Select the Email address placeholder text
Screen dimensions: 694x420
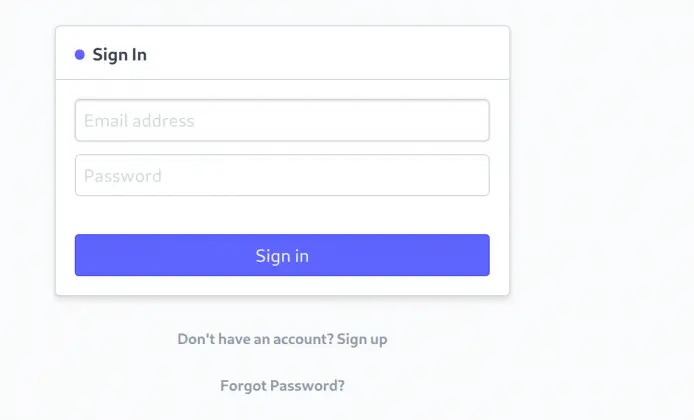139,121
